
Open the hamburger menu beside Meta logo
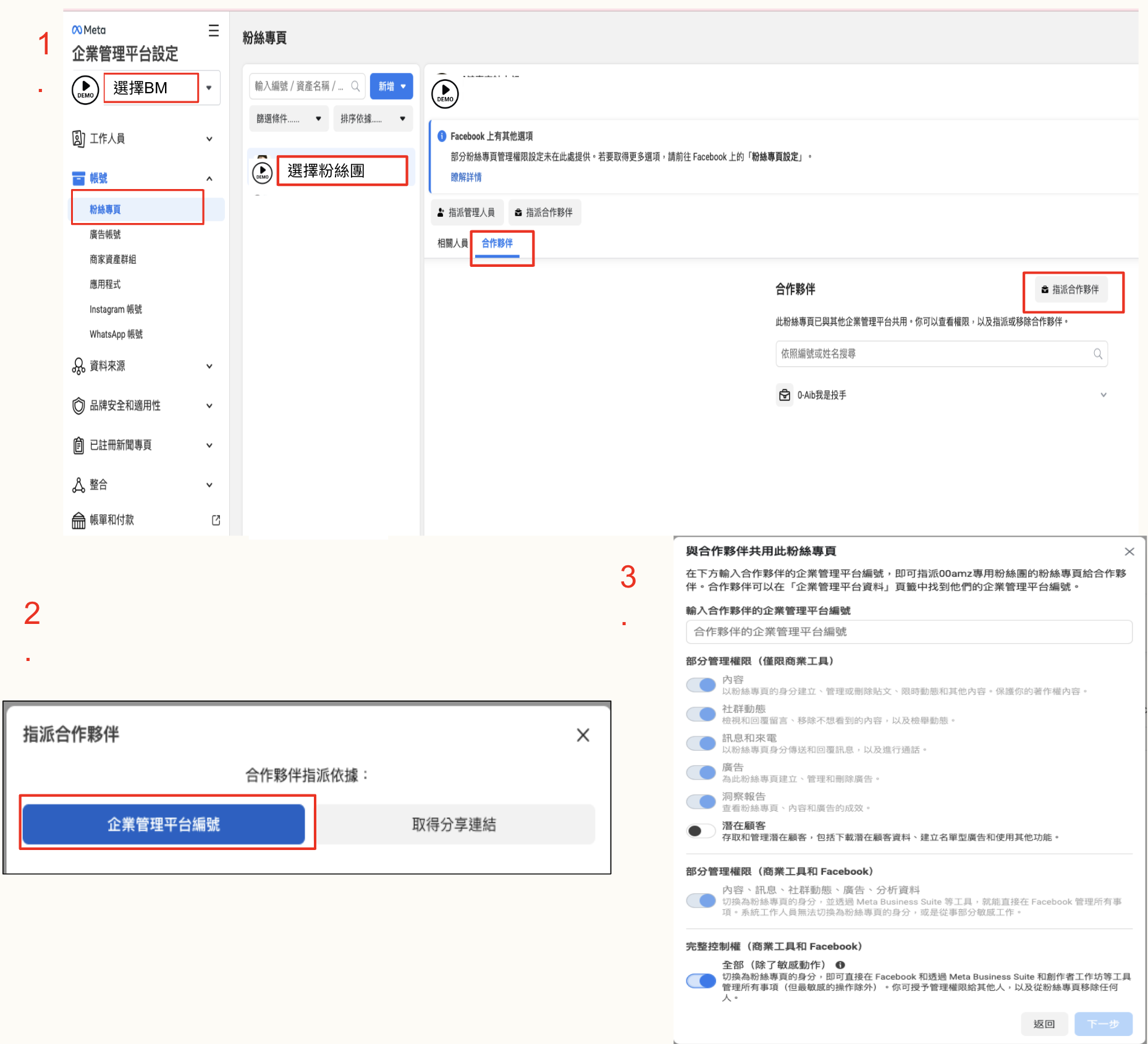[214, 30]
